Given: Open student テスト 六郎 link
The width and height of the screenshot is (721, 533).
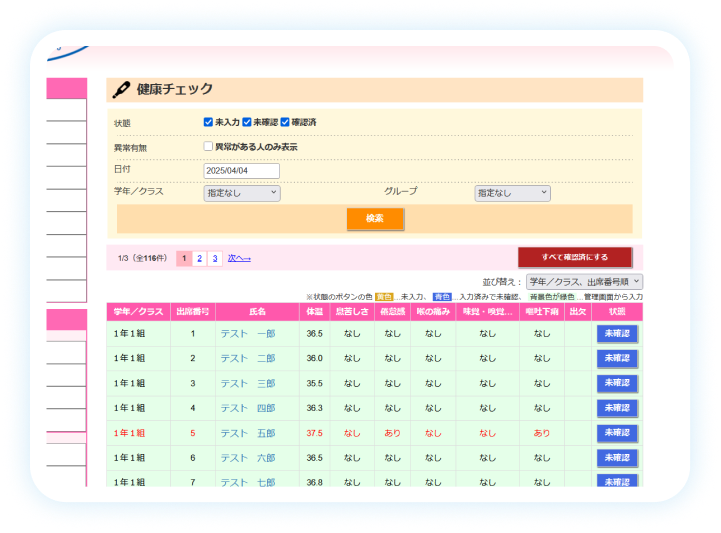Looking at the screenshot, I should point(248,458).
